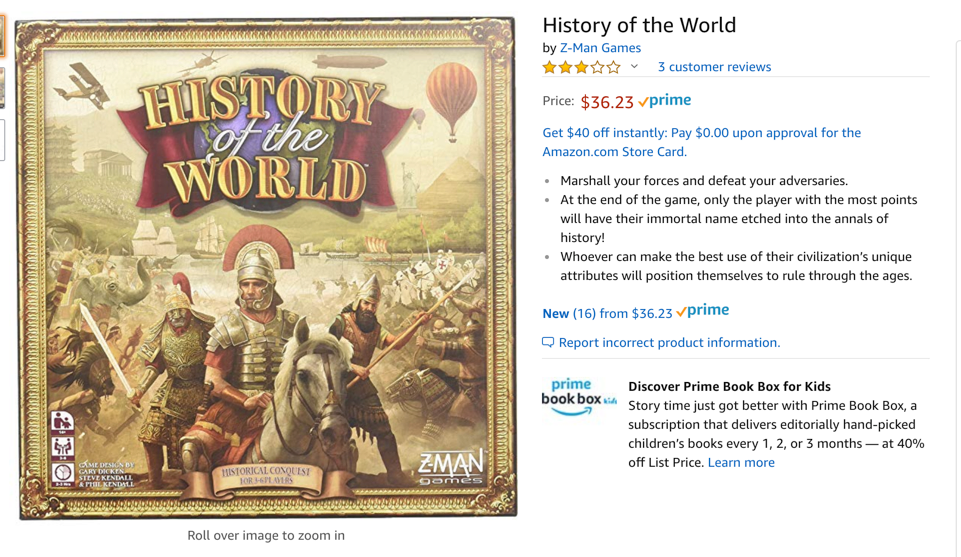The height and width of the screenshot is (557, 961).
Task: Open the 3 customer reviews link
Action: click(714, 67)
